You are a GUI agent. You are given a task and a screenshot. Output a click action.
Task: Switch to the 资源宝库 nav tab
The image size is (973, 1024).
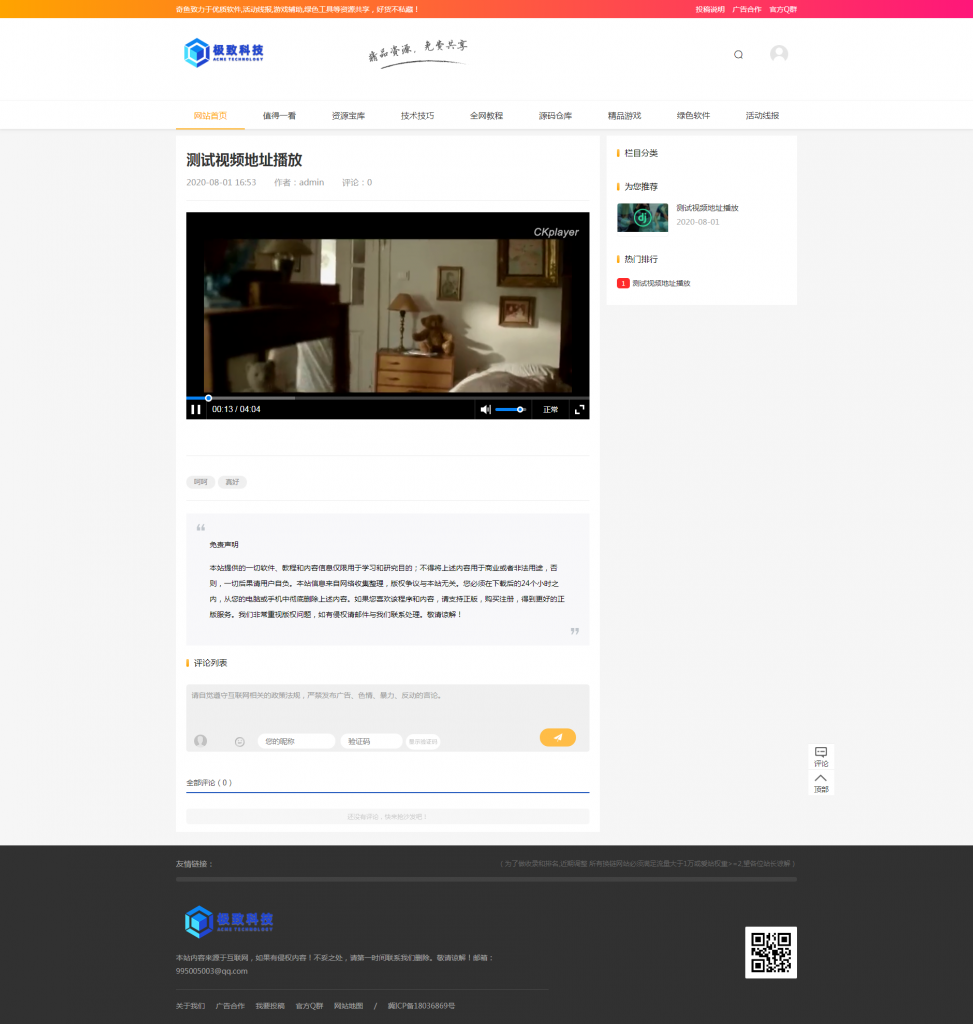(348, 115)
